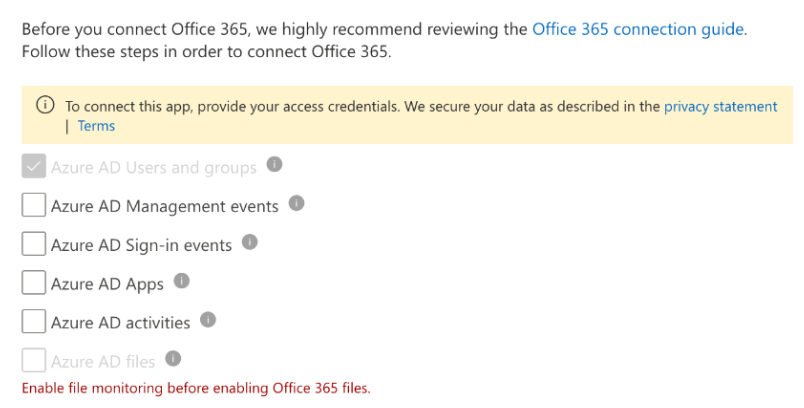This screenshot has width=804, height=408.
Task: Select the Azure AD activities checkbox
Action: pyautogui.click(x=34, y=321)
